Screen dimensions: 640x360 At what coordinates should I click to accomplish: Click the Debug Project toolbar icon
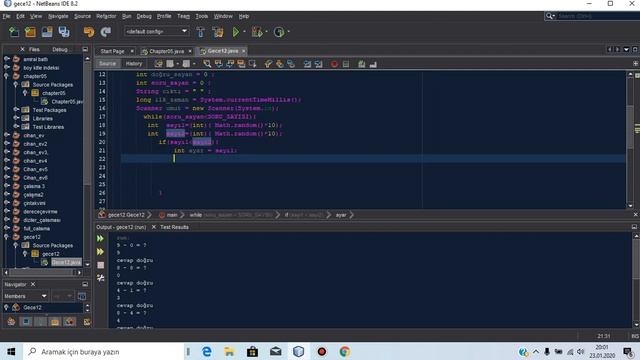tap(257, 32)
